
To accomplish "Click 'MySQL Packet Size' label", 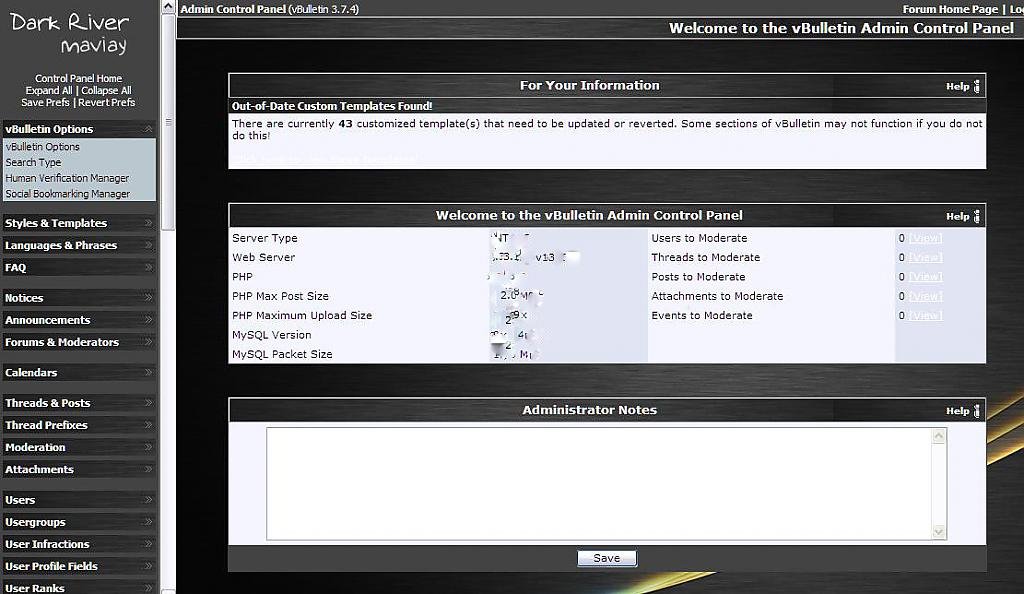I will 282,354.
